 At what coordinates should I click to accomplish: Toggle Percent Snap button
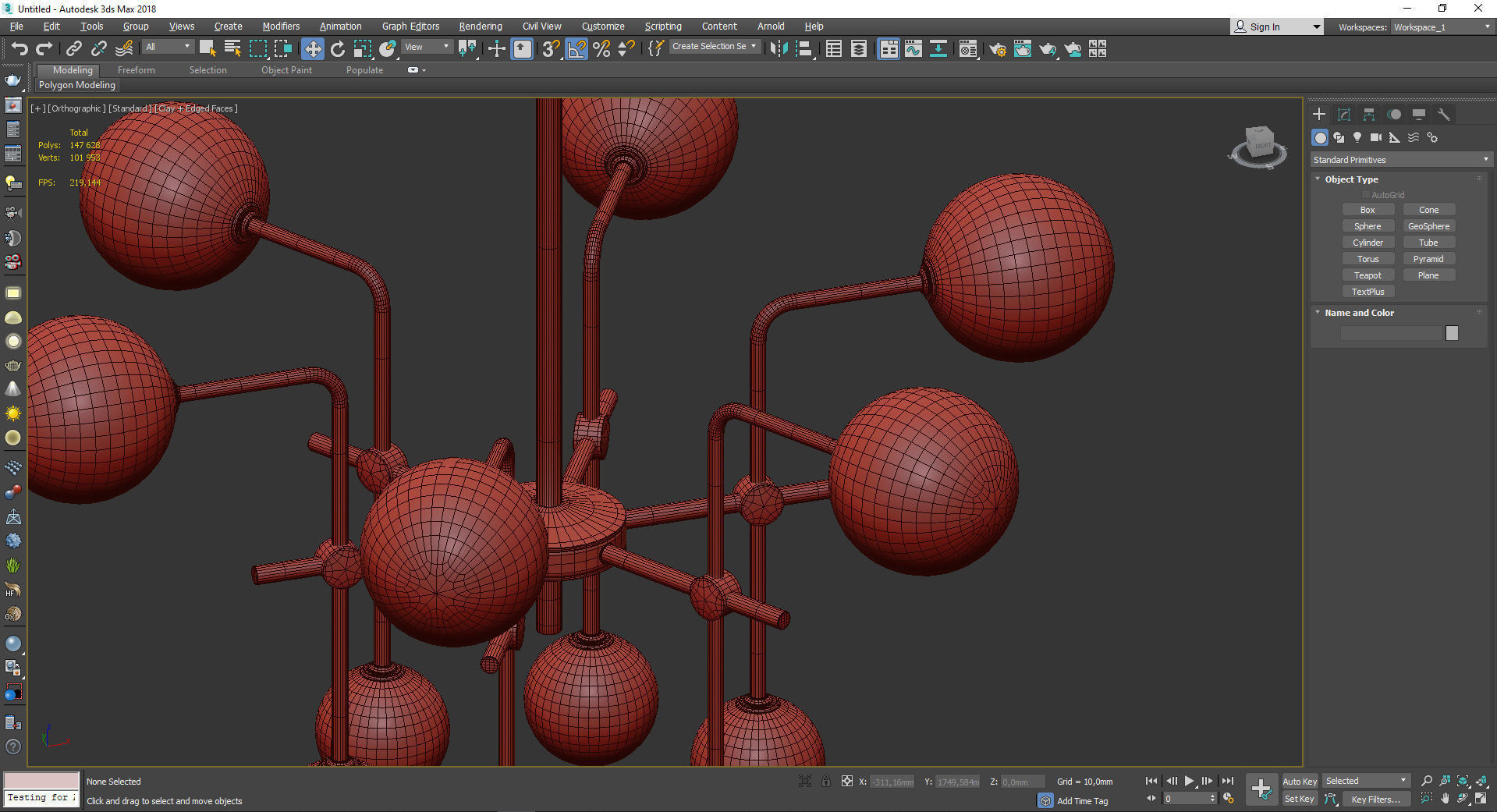[x=601, y=49]
